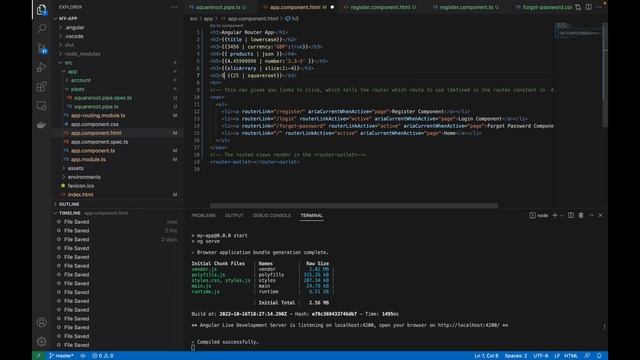Open the Extensions view
Viewport: 640px width, 360px height.
(42, 87)
